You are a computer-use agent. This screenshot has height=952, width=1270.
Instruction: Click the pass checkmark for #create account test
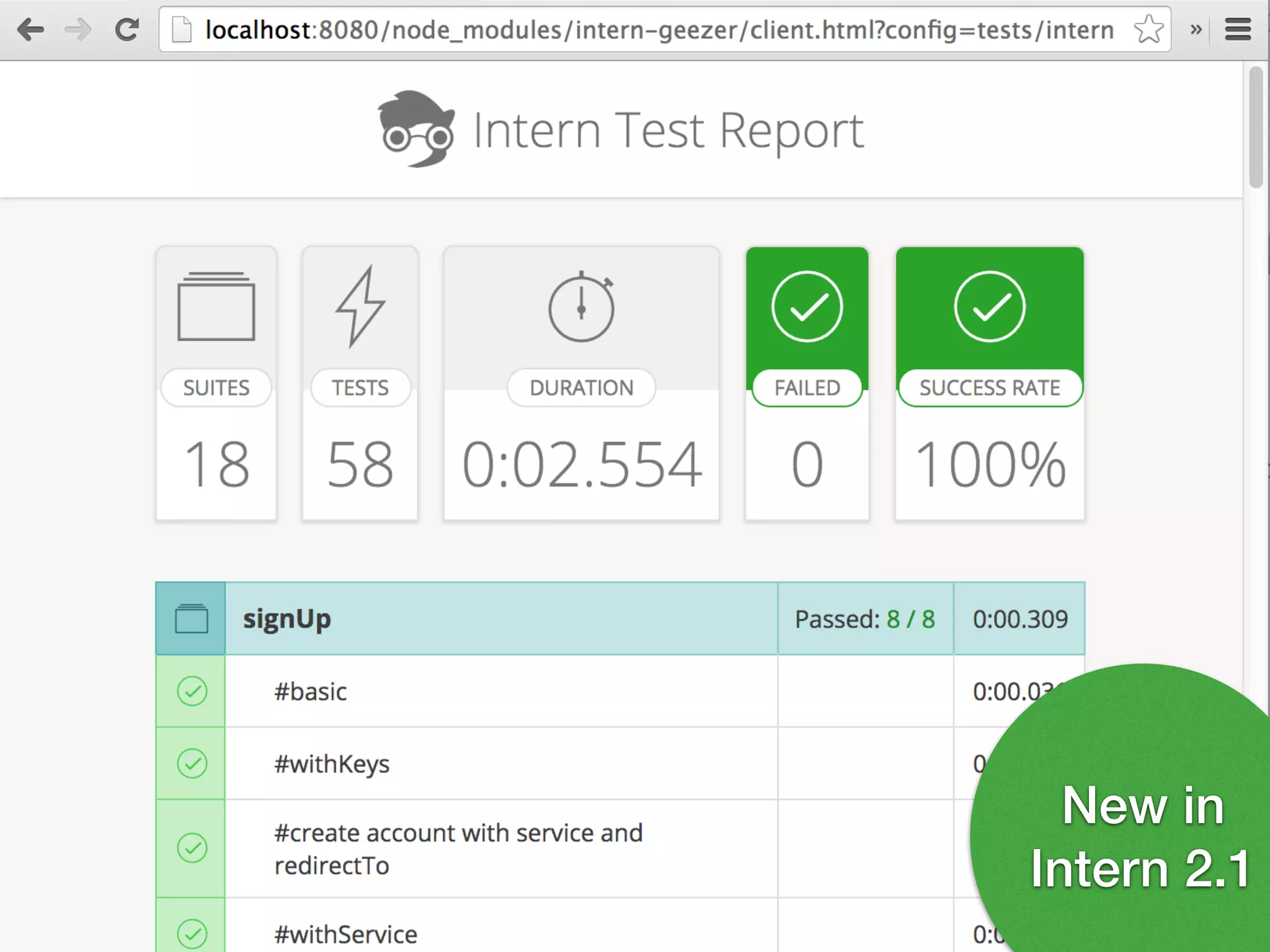pos(192,848)
